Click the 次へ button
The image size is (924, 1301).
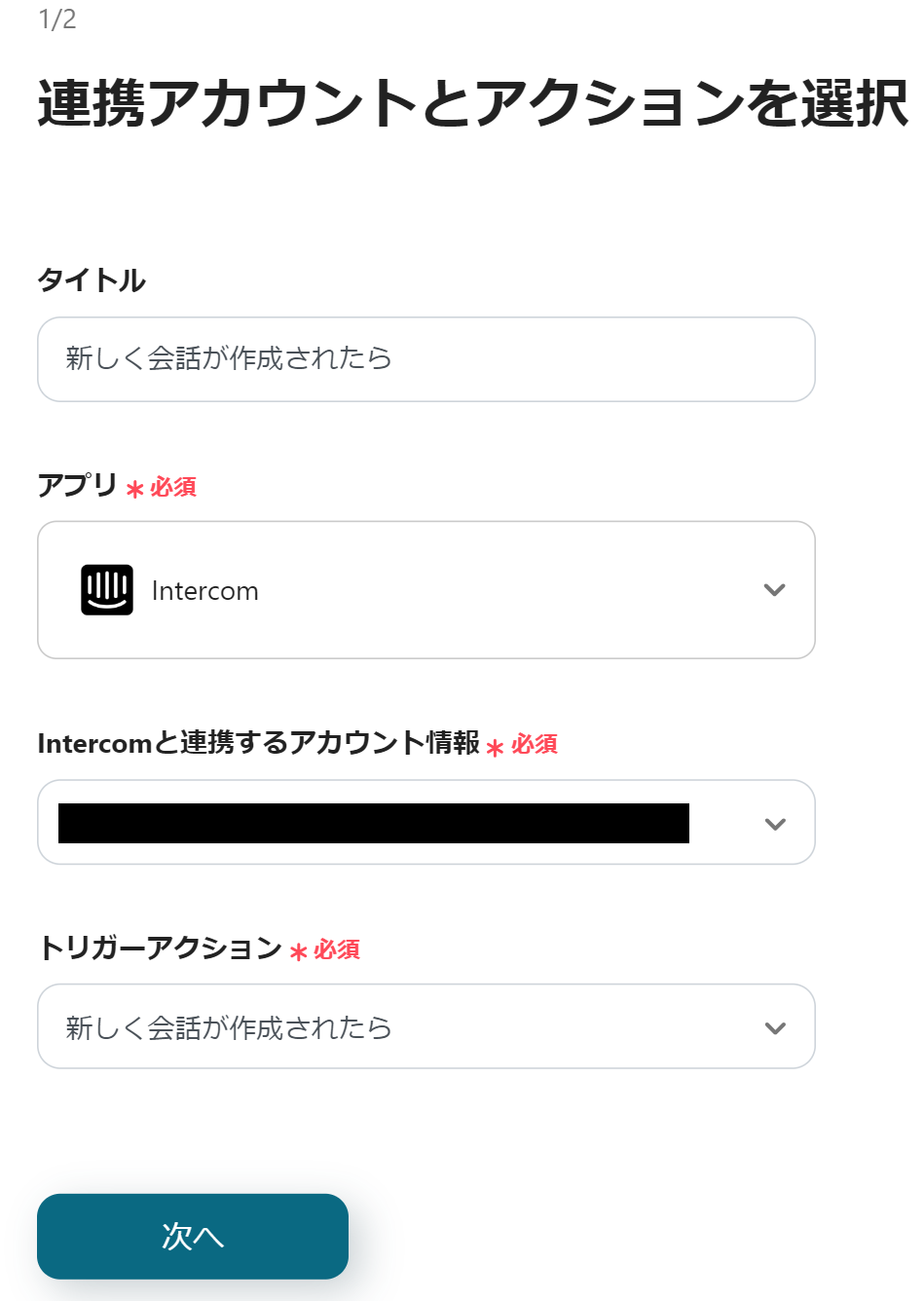[x=193, y=1236]
